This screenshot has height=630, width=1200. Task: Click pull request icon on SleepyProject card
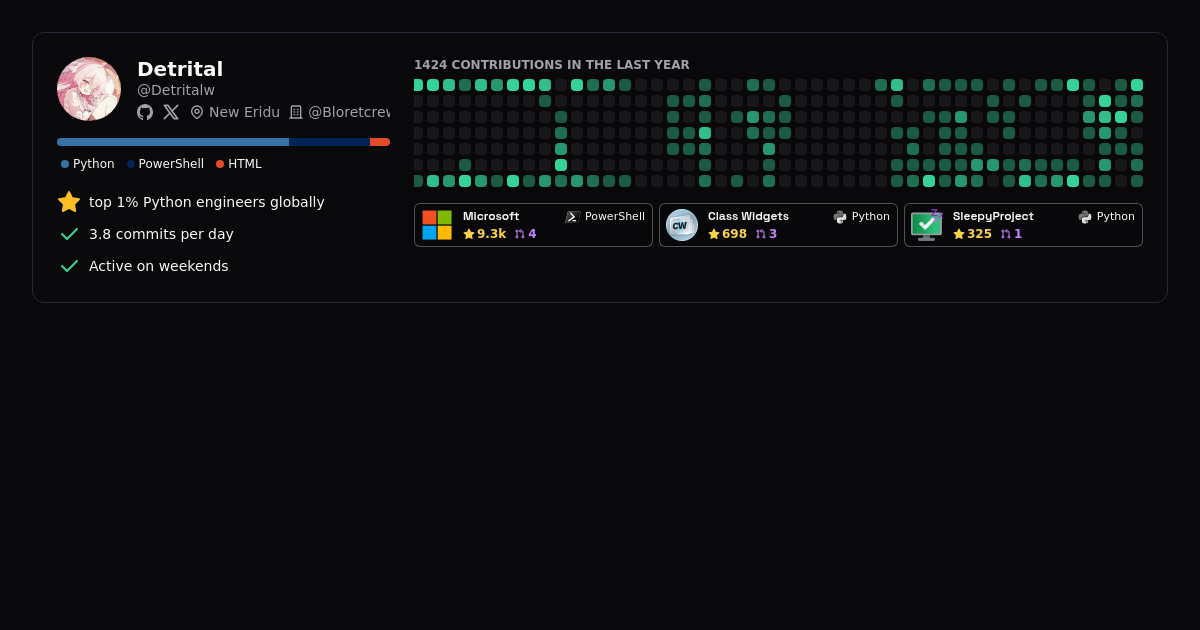[x=1006, y=234]
